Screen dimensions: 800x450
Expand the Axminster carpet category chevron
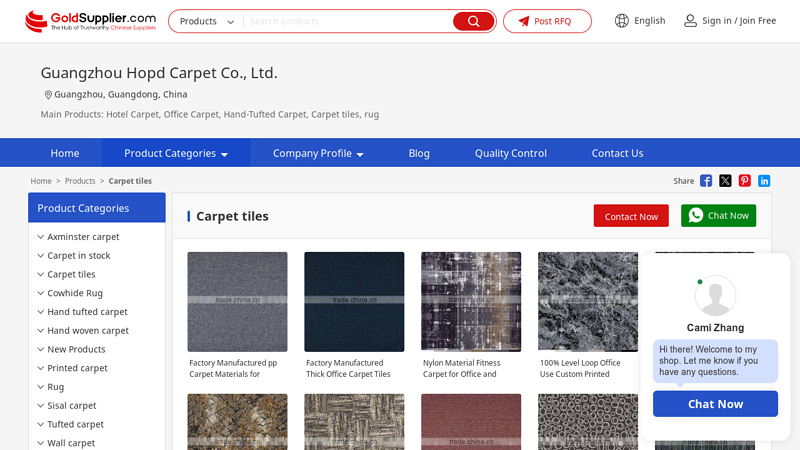40,237
